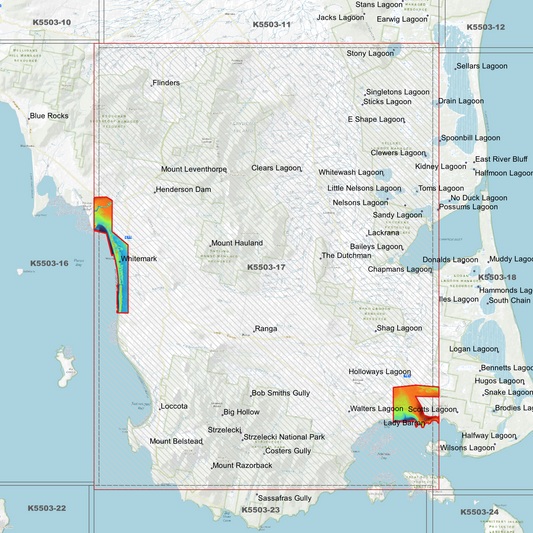This screenshot has width=533, height=533.
Task: Choose the K5503-10 tile label
Action: (52, 22)
